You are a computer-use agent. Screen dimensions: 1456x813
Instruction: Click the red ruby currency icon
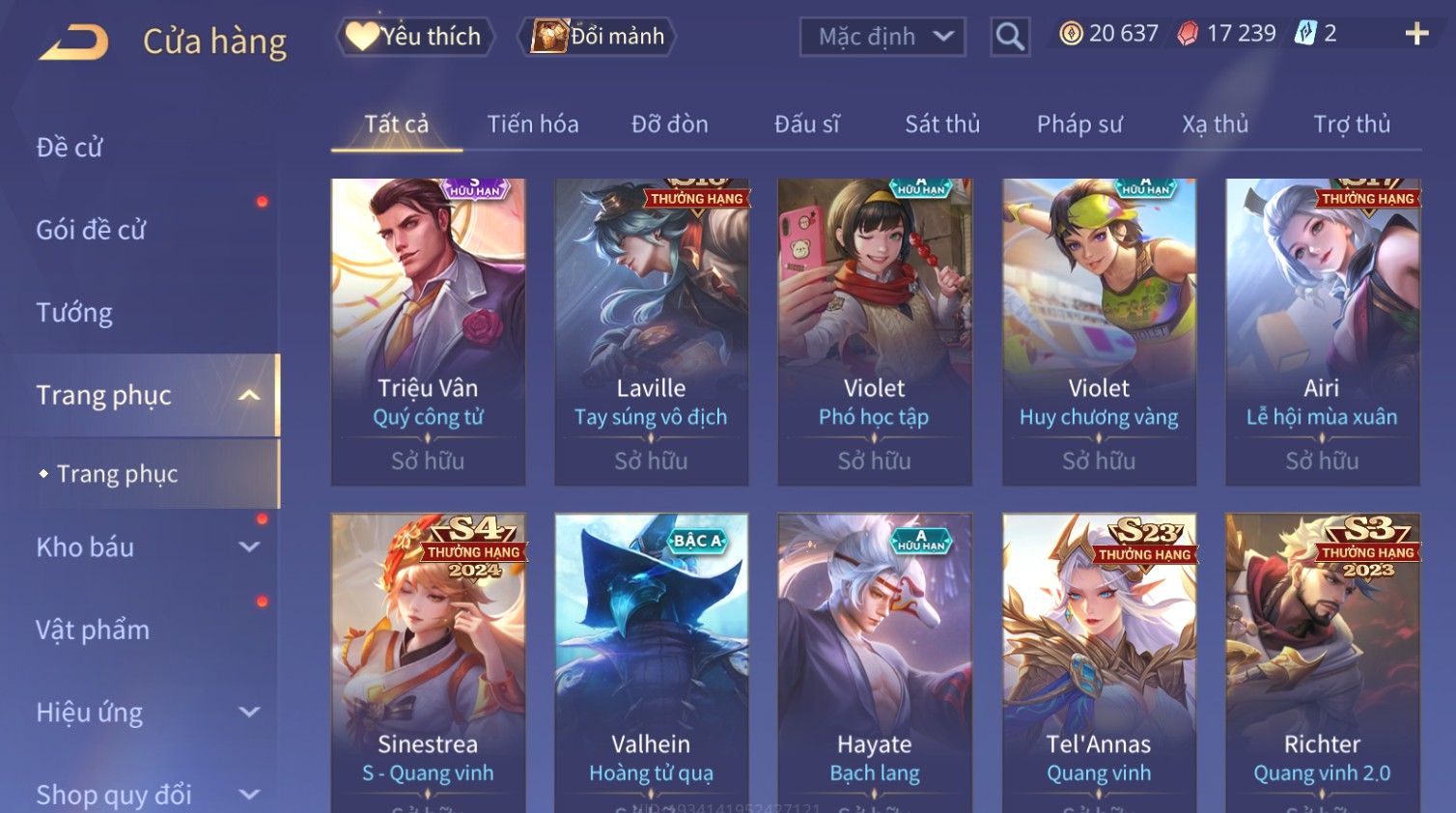pos(1188,34)
